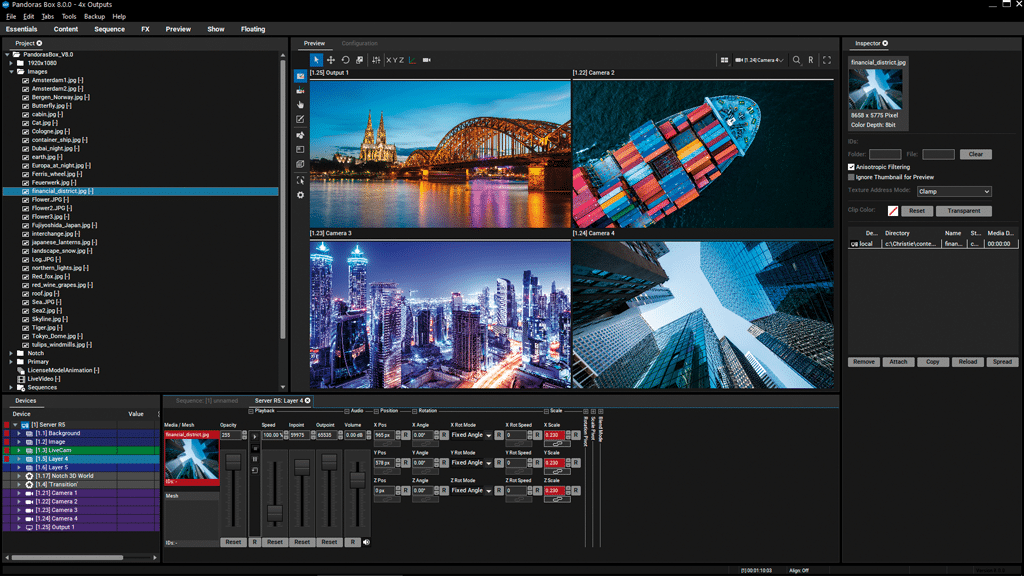
Task: Click the Opacity fader slider
Action: click(233, 461)
